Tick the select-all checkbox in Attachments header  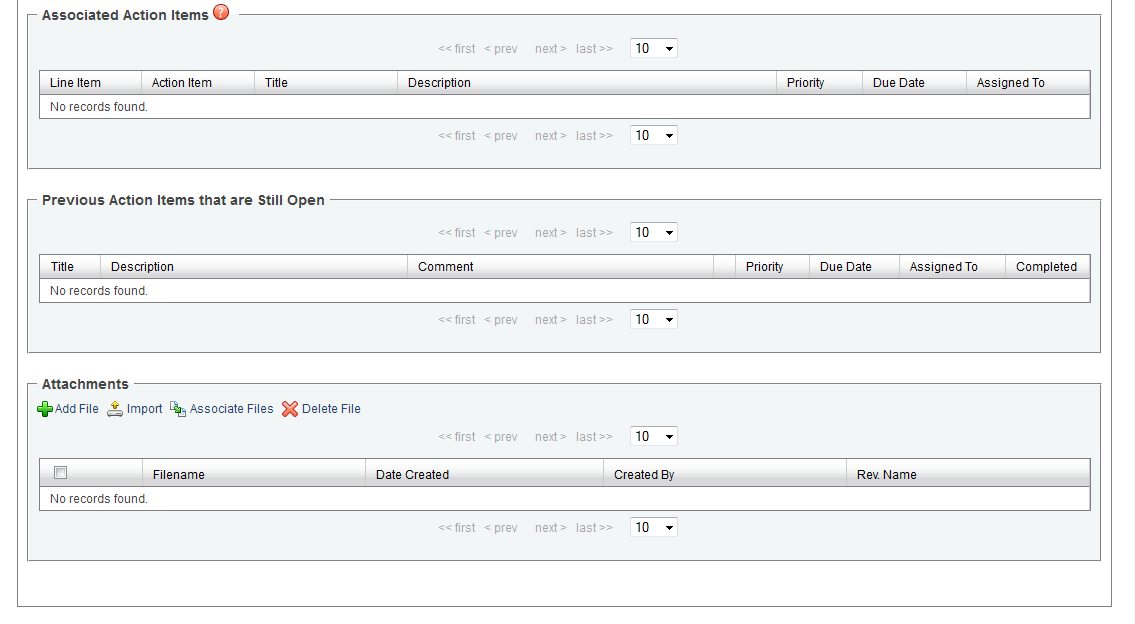point(61,473)
